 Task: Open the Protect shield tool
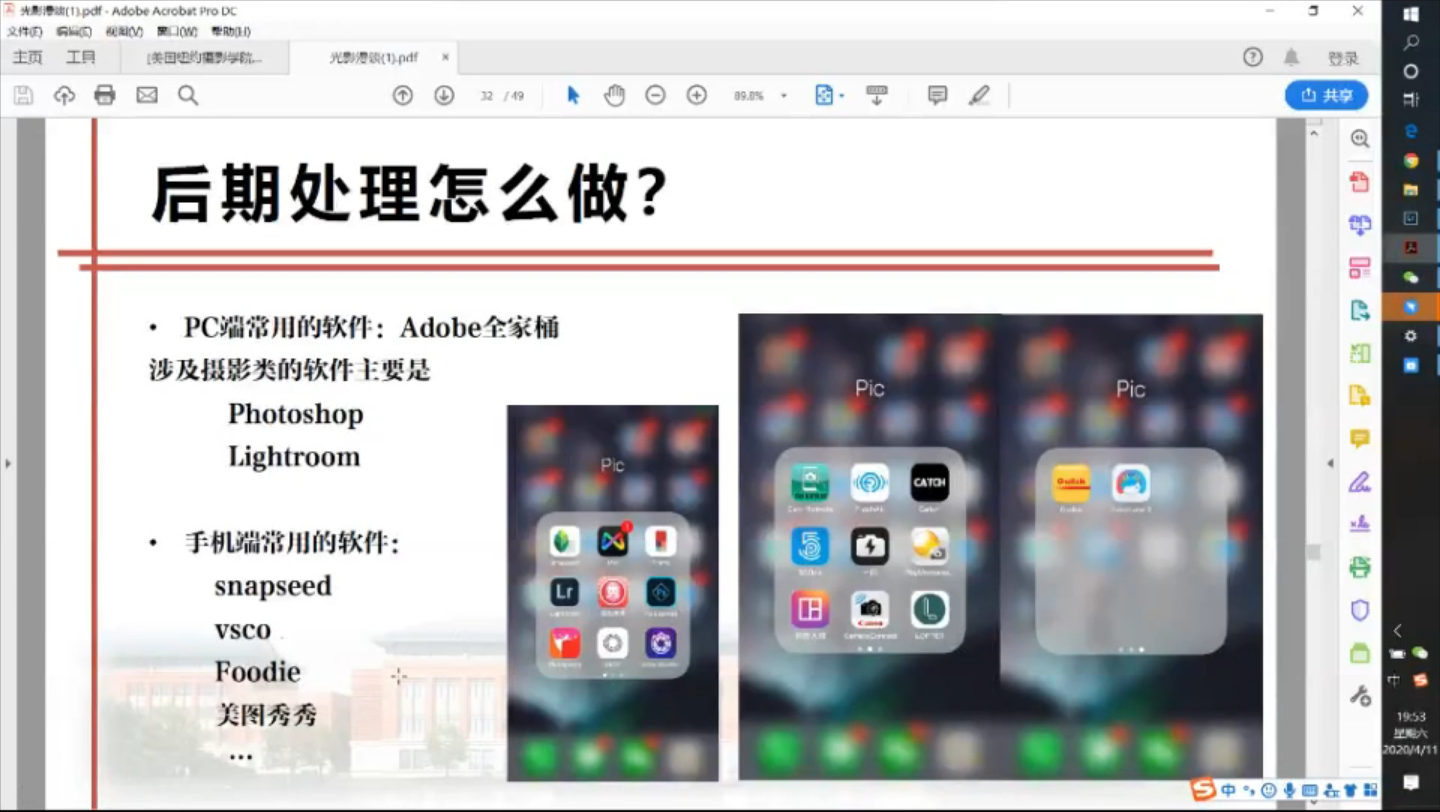pos(1359,610)
